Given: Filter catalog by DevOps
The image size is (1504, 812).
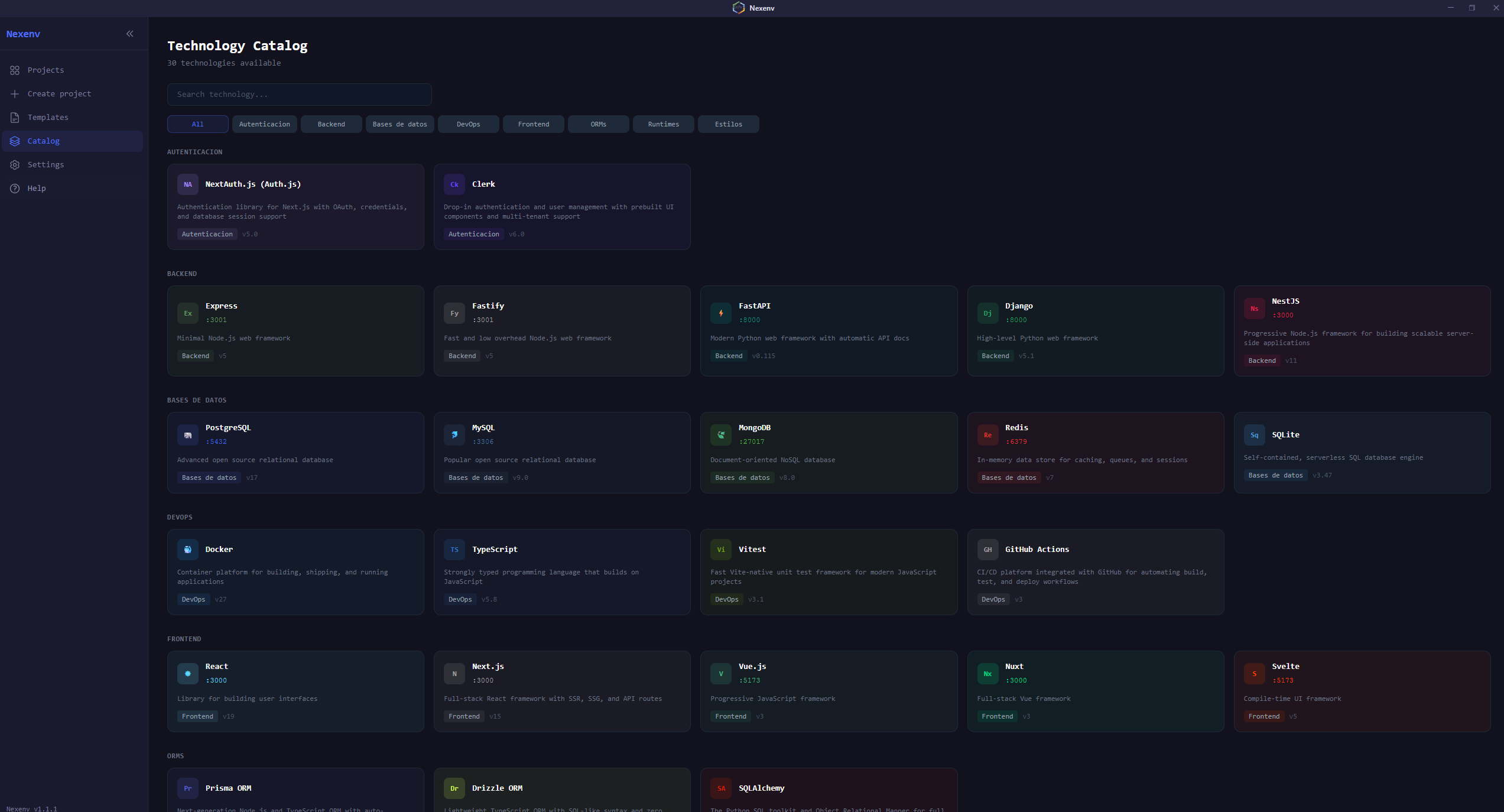Looking at the screenshot, I should (469, 124).
